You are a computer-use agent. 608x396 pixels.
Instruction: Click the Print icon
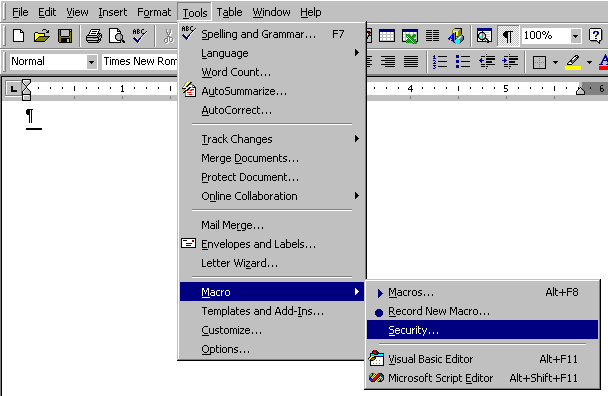point(93,36)
